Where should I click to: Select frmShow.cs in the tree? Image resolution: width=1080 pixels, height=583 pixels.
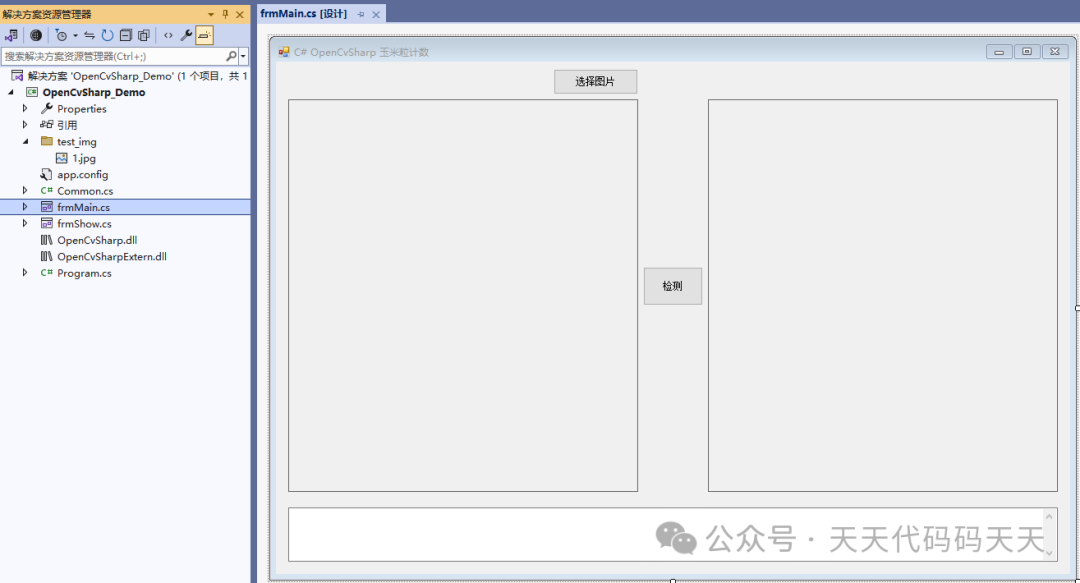click(x=84, y=224)
